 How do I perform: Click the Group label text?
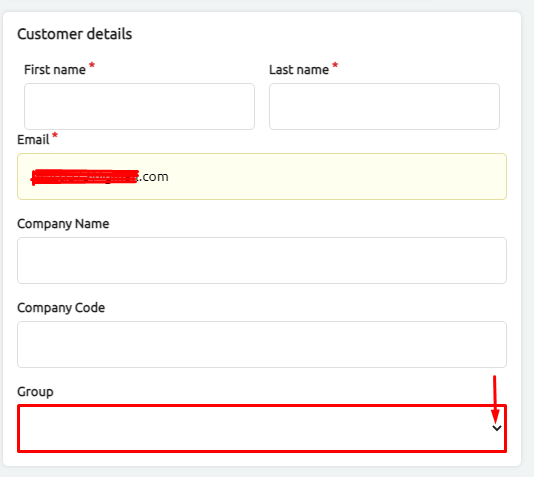pyautogui.click(x=35, y=392)
